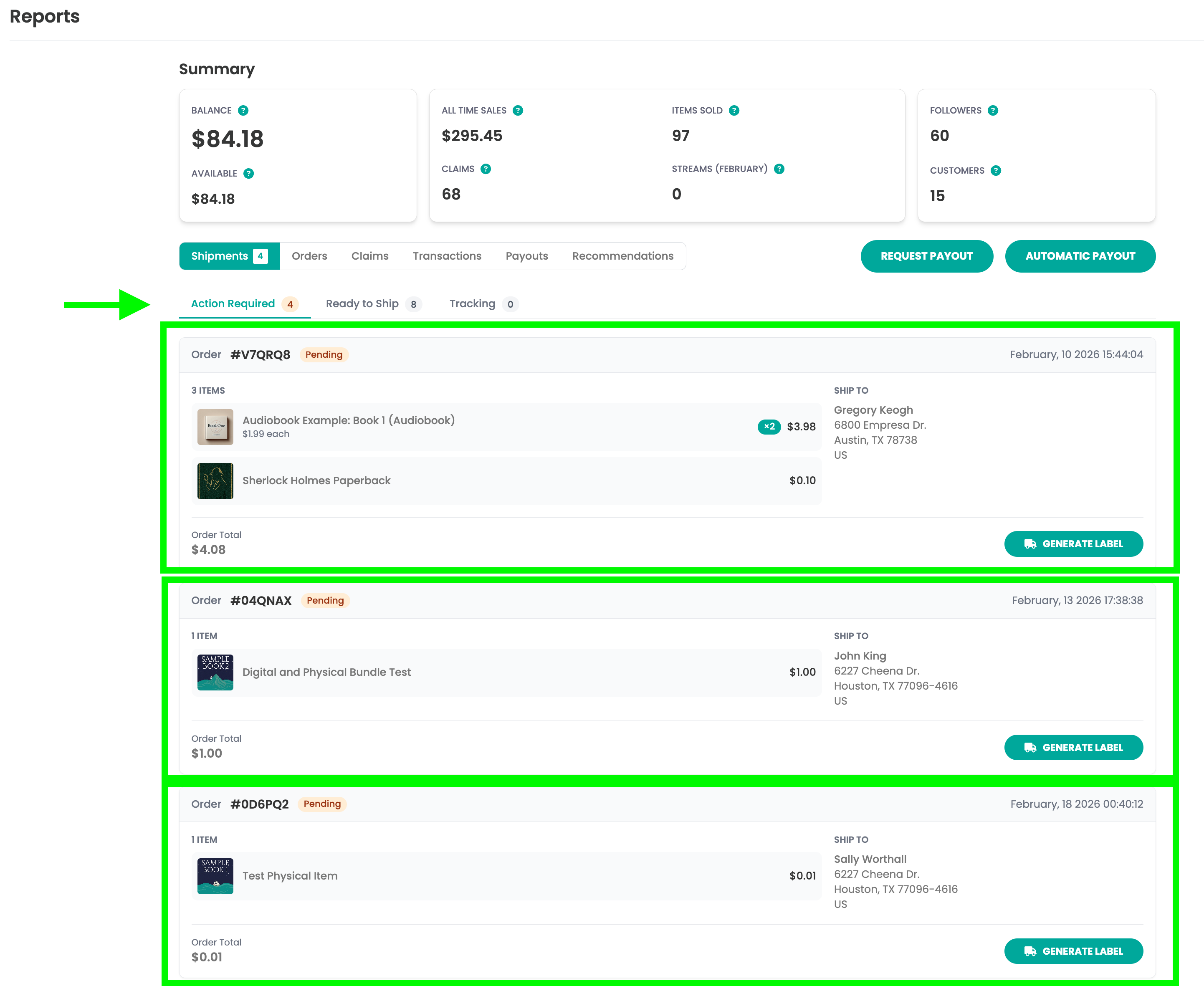Generate label for order #0D6PQ2
The image size is (1204, 986).
click(1073, 951)
